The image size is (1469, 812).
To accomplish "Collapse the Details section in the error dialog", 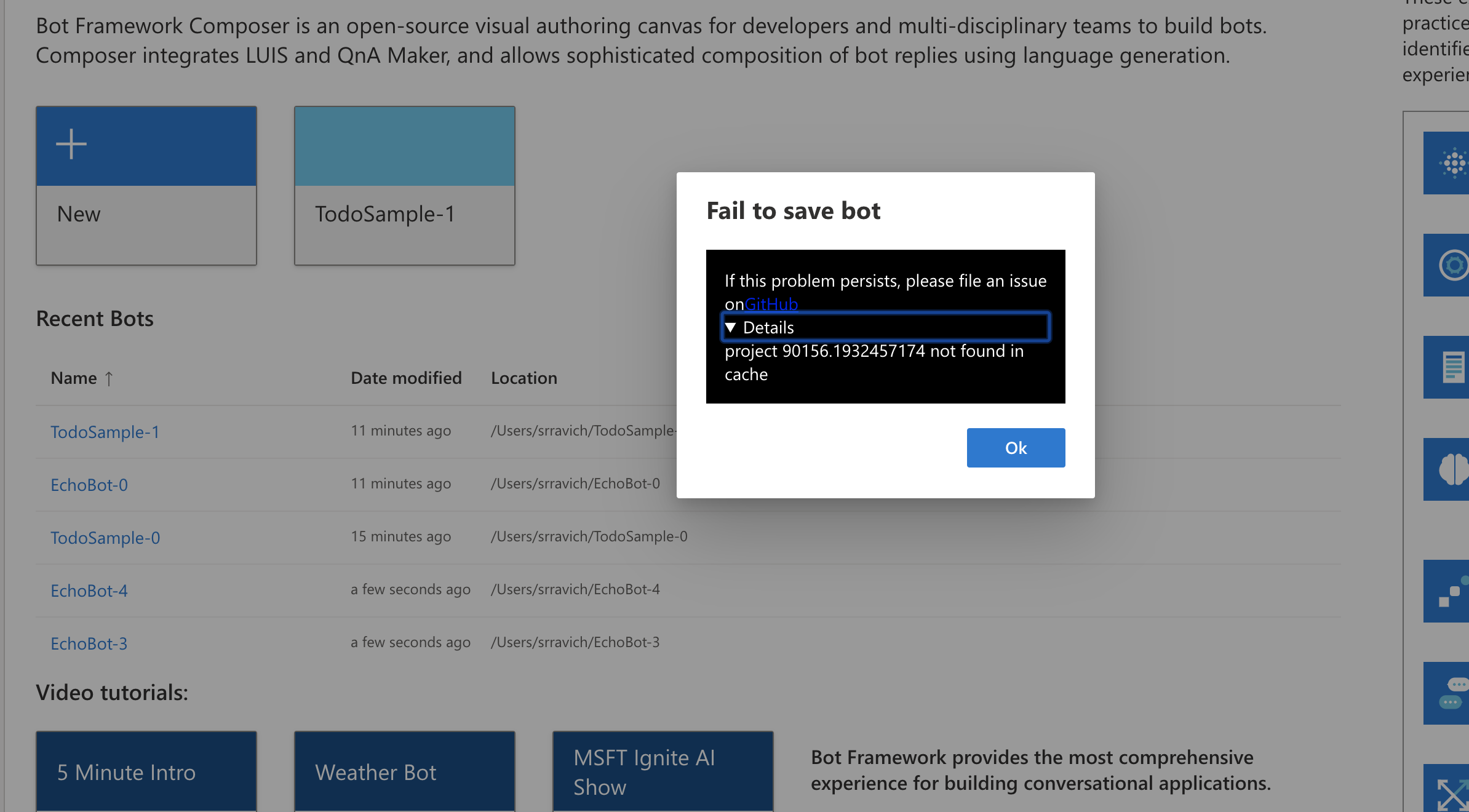I will click(761, 327).
